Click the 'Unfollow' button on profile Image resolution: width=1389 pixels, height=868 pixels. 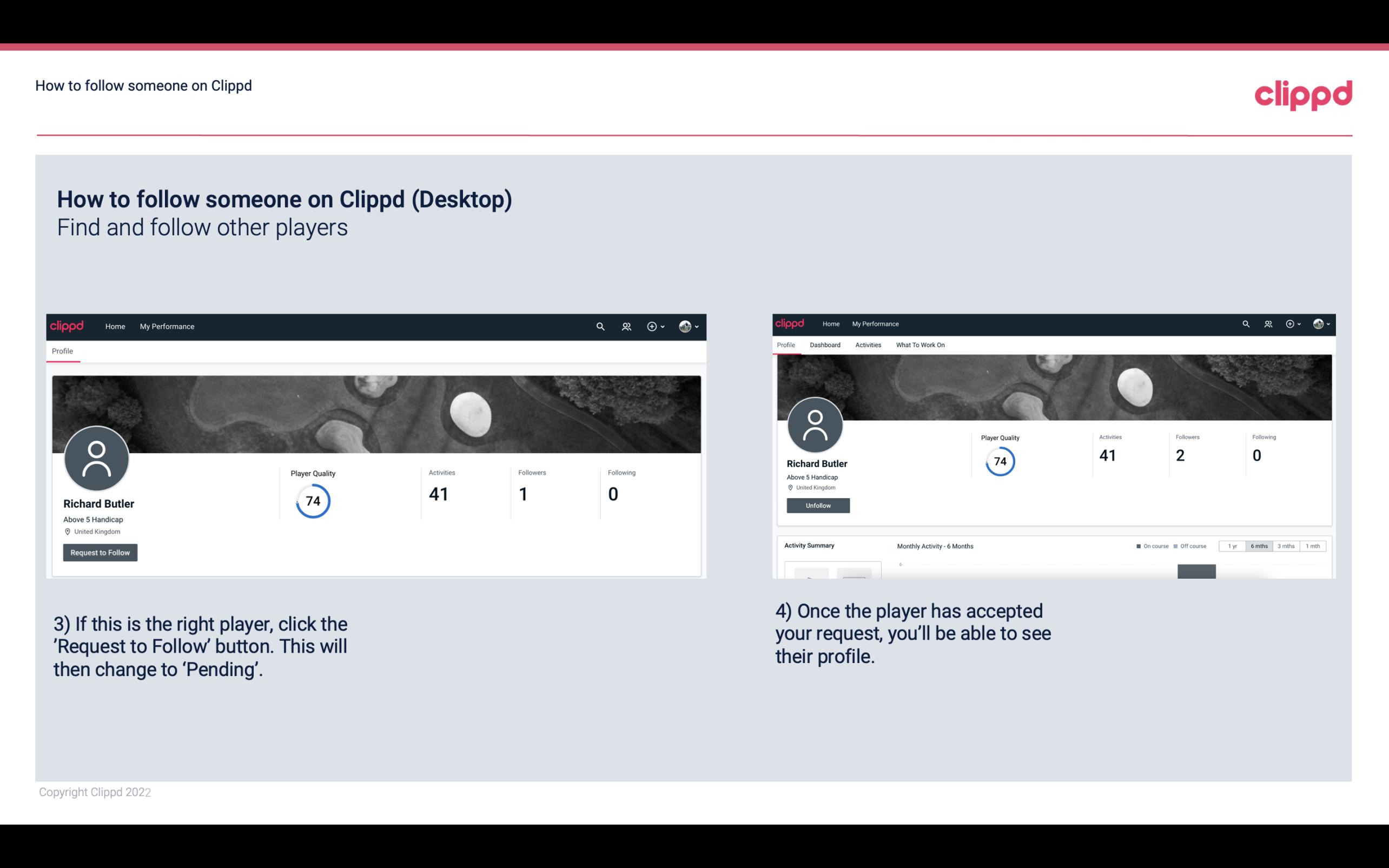pyautogui.click(x=817, y=505)
